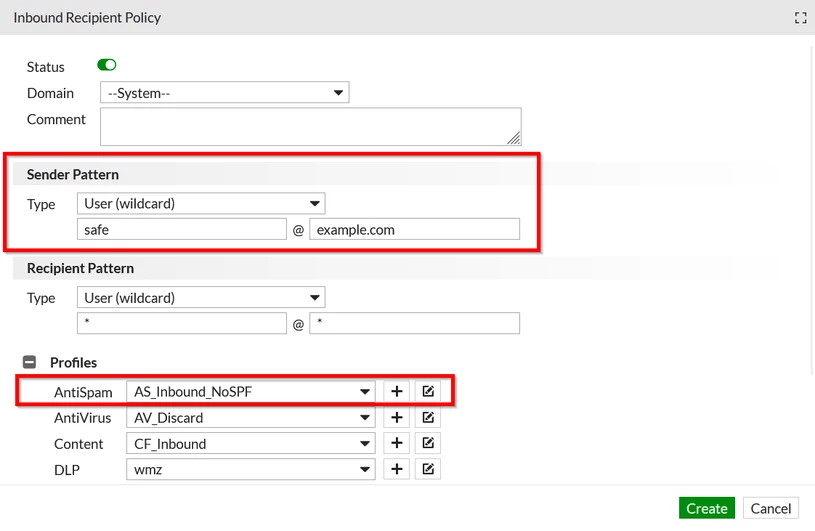Open the Domain dropdown showing --System--

click(225, 92)
